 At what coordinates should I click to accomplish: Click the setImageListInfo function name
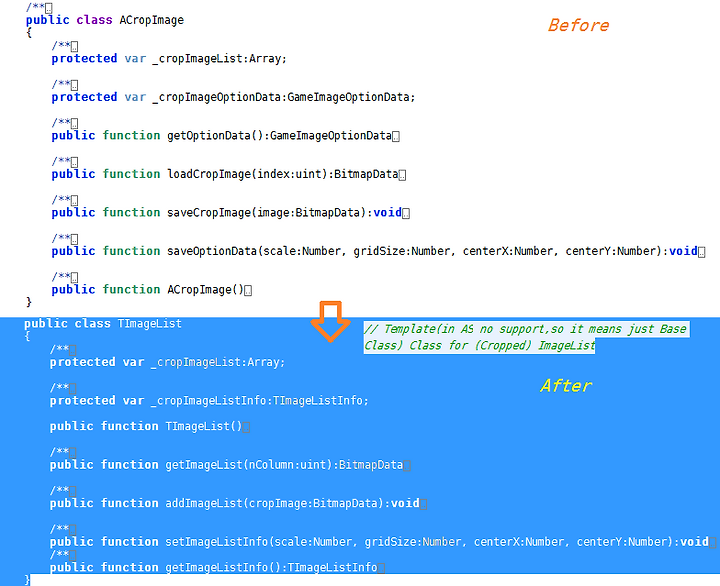[217, 542]
